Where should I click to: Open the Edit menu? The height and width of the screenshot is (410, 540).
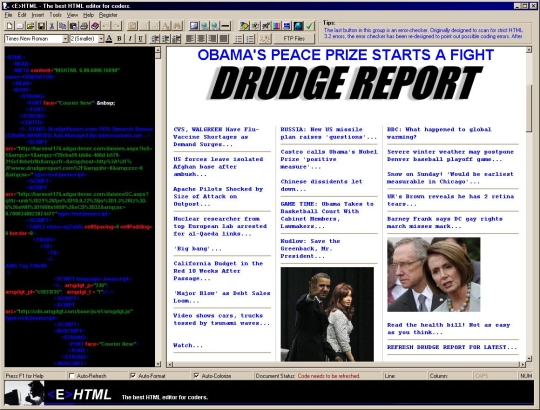click(x=22, y=15)
